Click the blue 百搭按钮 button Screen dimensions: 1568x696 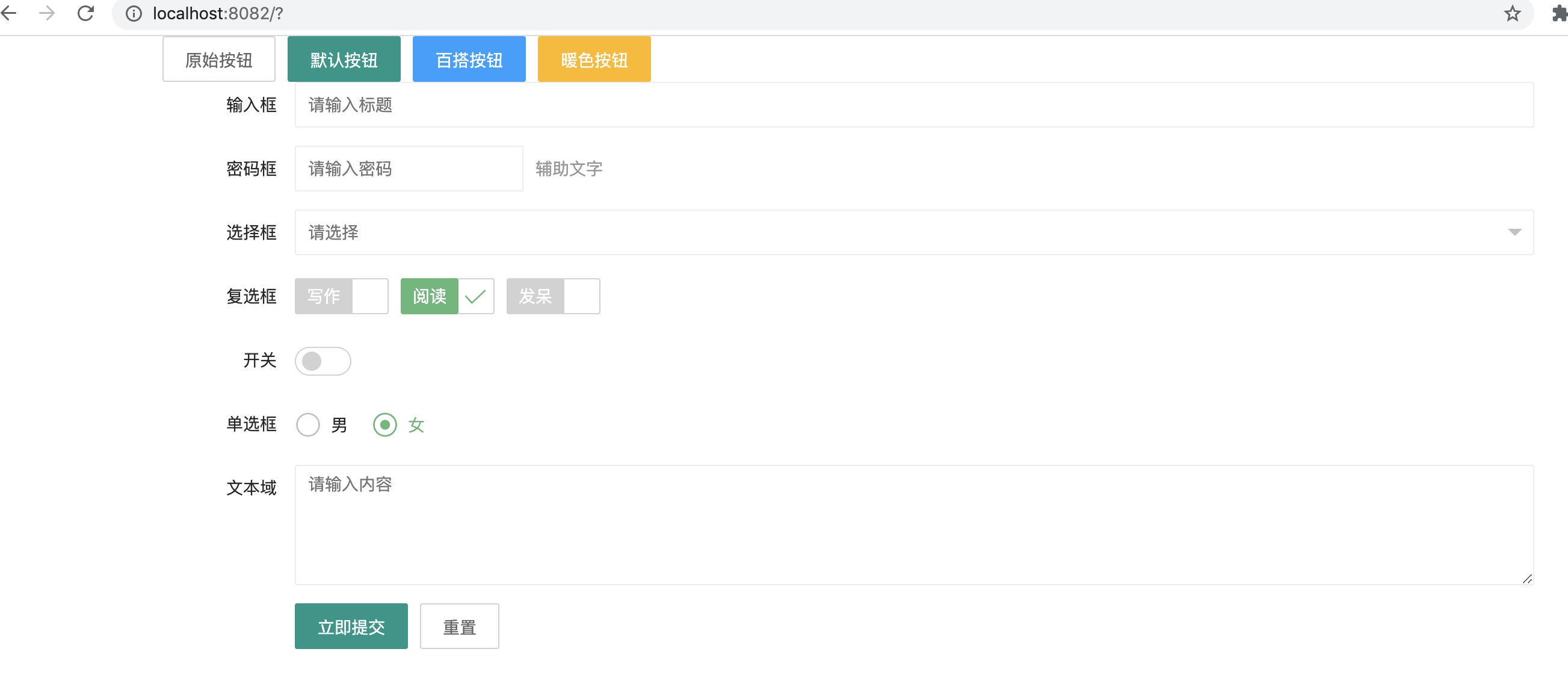469,60
